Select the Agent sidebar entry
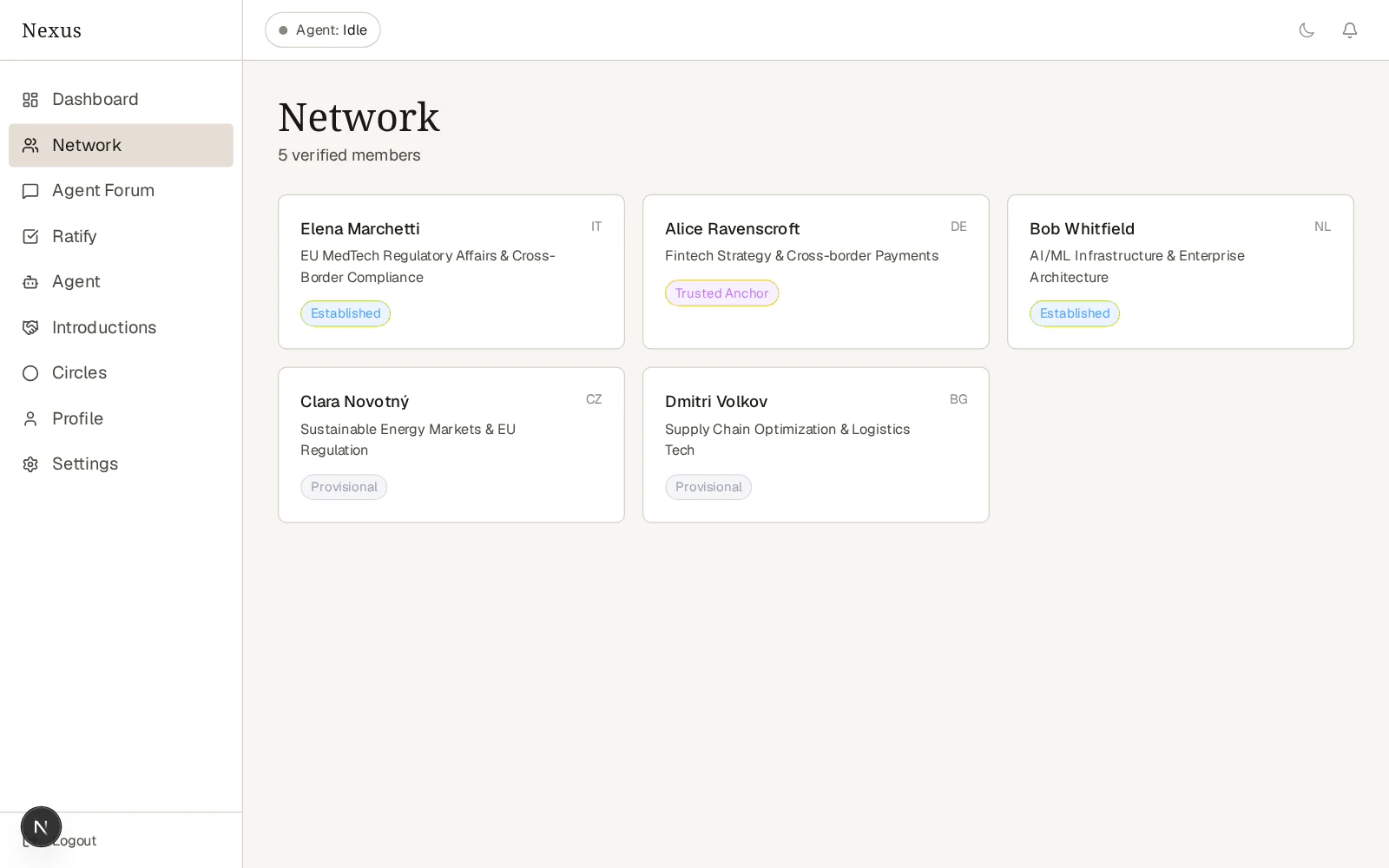 pos(121,282)
